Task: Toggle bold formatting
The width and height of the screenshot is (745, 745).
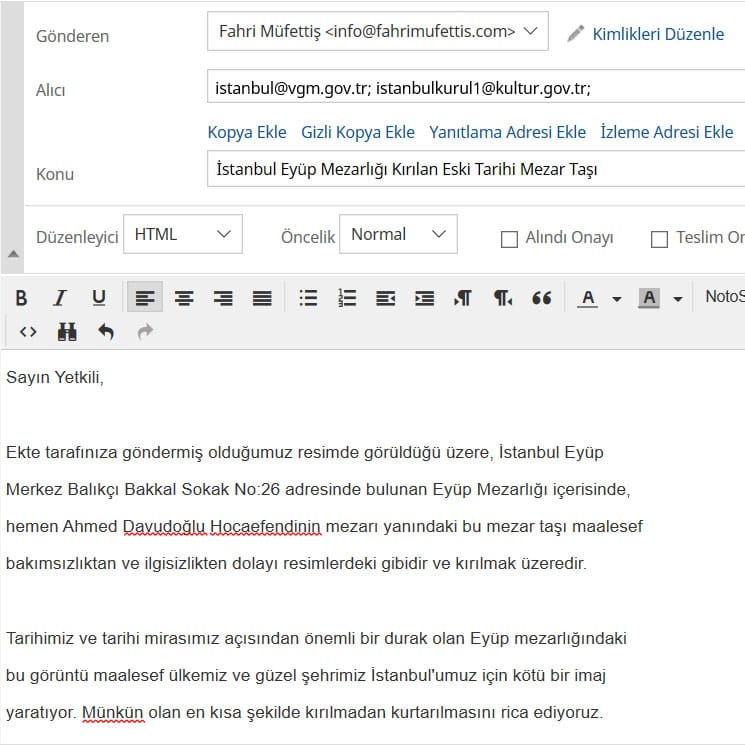Action: tap(21, 298)
